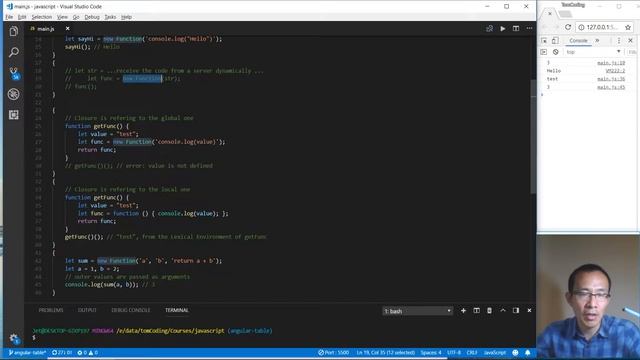Open the Debug menu
This screenshot has width=640, height=360.
click(x=92, y=17)
